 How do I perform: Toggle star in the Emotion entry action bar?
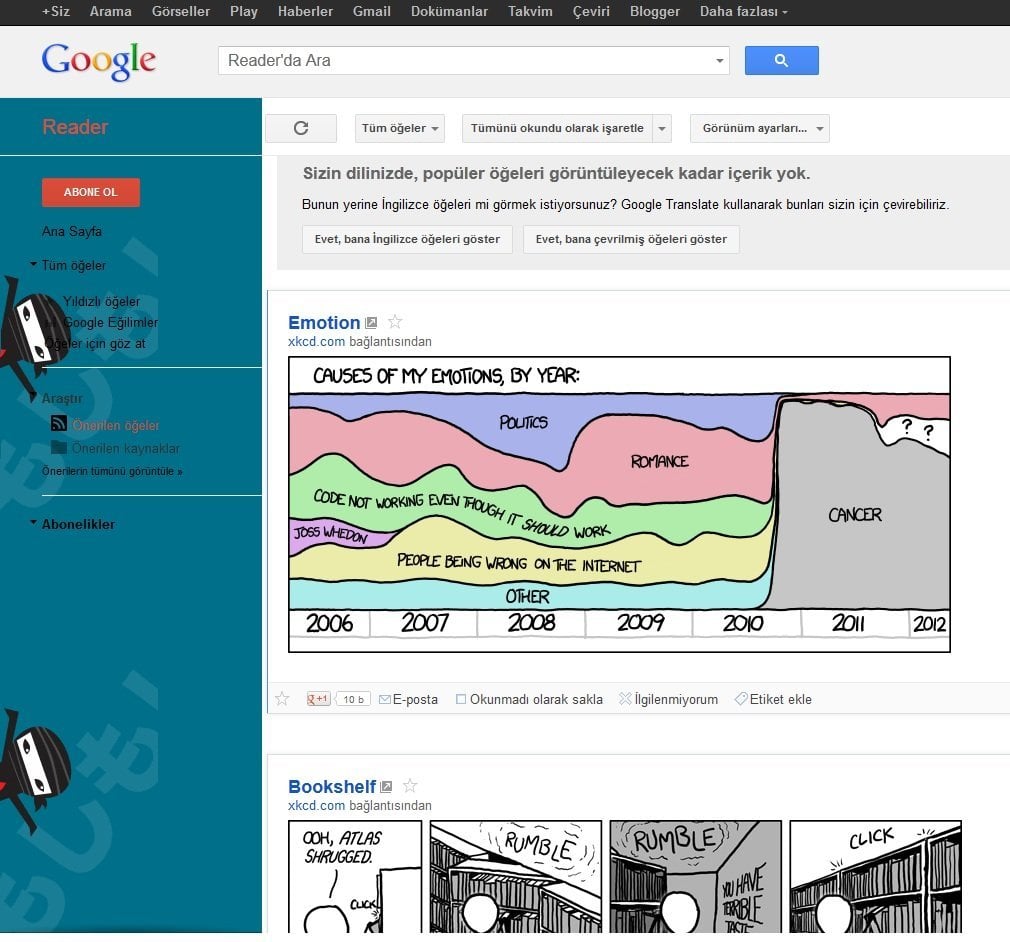tap(281, 698)
